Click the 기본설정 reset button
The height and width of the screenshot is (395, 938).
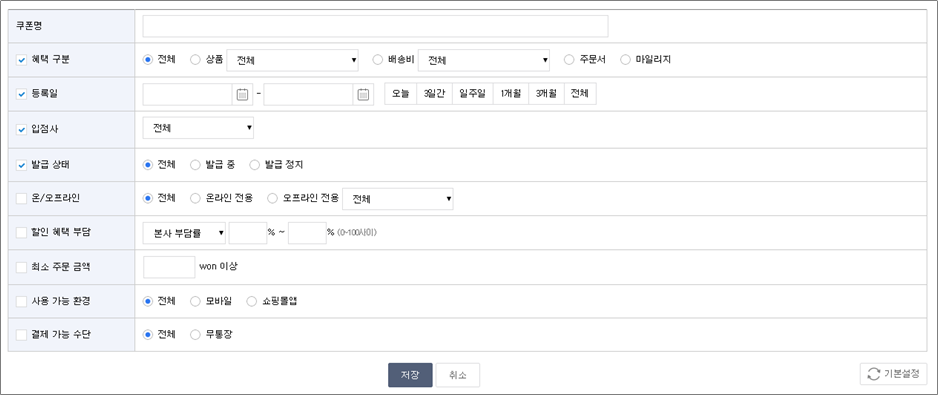point(894,374)
